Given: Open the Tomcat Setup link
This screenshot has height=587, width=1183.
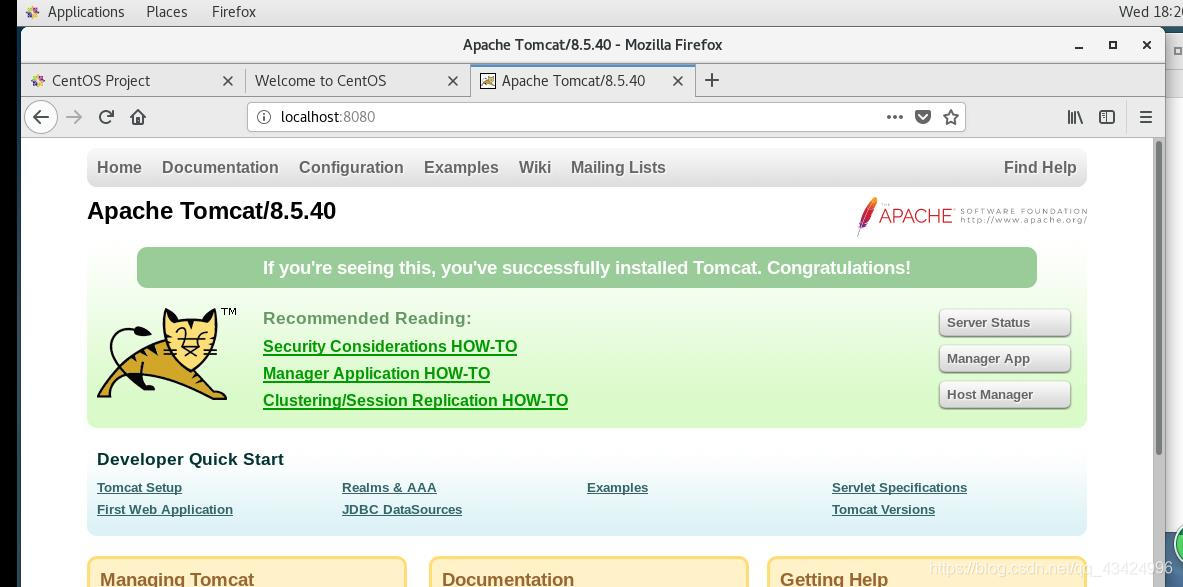Looking at the screenshot, I should pyautogui.click(x=140, y=487).
